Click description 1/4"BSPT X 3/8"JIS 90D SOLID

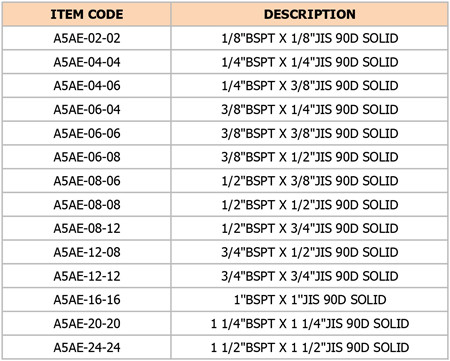pos(310,86)
